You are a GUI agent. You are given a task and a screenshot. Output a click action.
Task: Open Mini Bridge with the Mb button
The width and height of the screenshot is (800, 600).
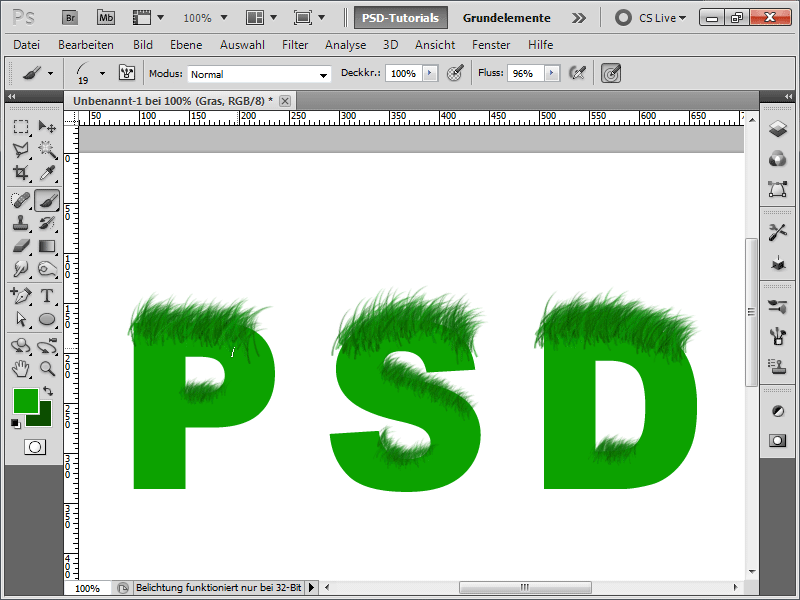tap(106, 18)
